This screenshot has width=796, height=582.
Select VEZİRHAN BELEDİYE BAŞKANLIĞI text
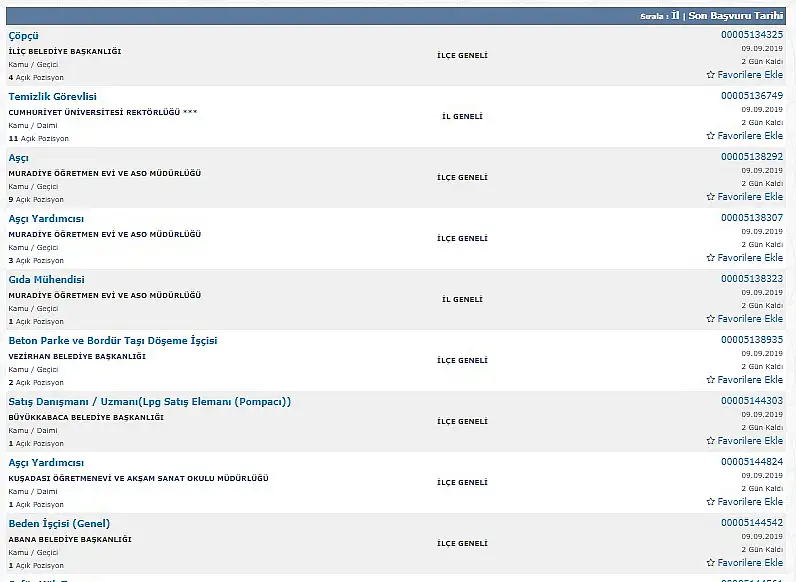77,356
